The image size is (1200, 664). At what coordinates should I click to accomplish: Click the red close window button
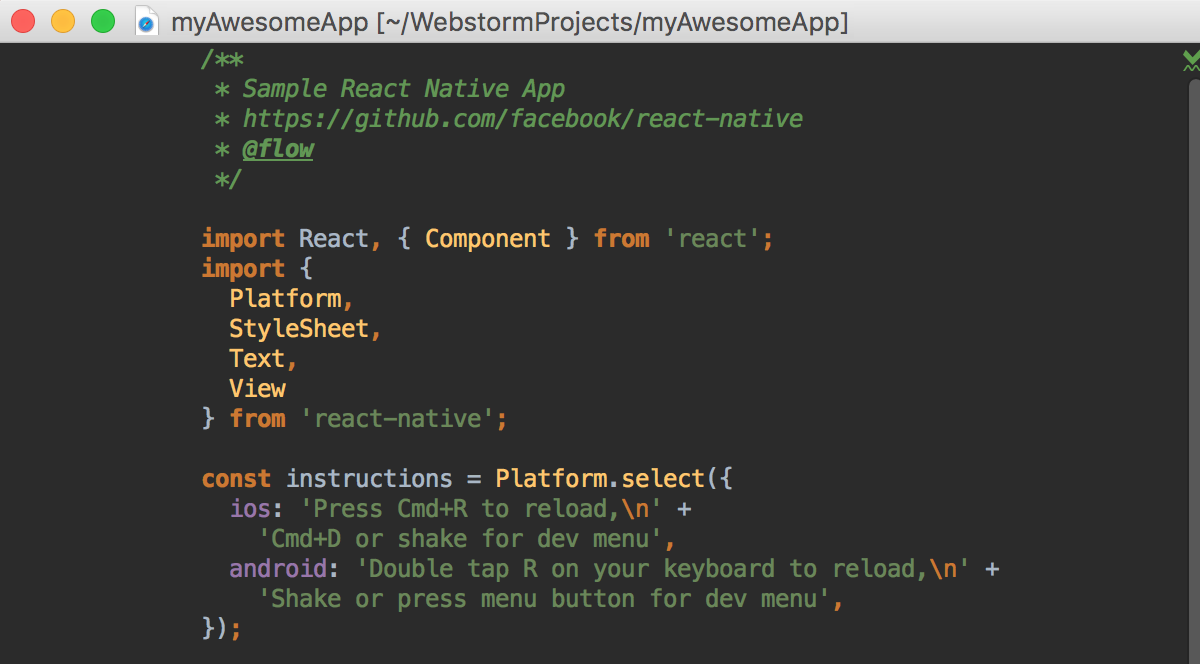(x=24, y=21)
